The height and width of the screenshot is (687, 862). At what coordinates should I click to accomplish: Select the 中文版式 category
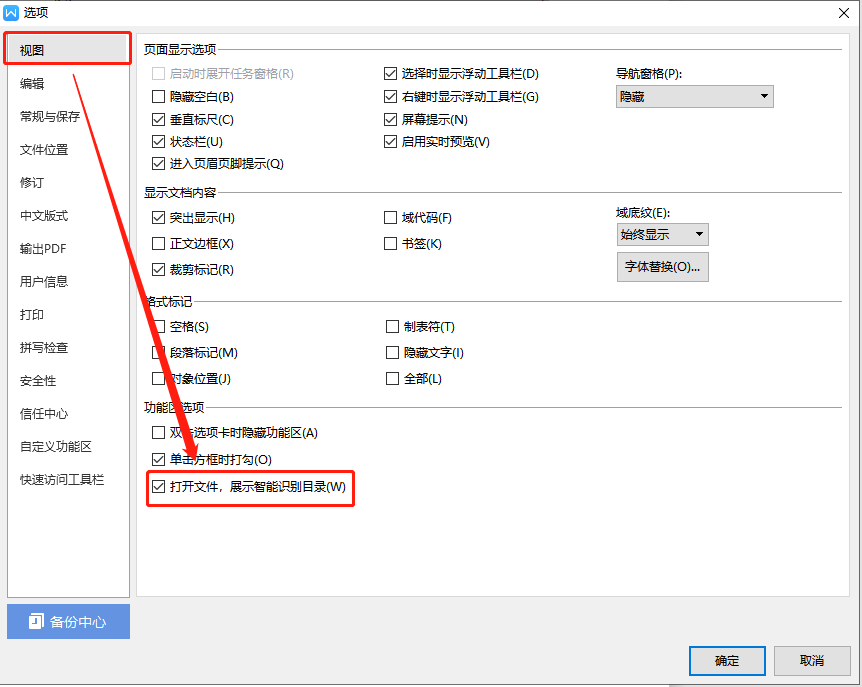(44, 215)
